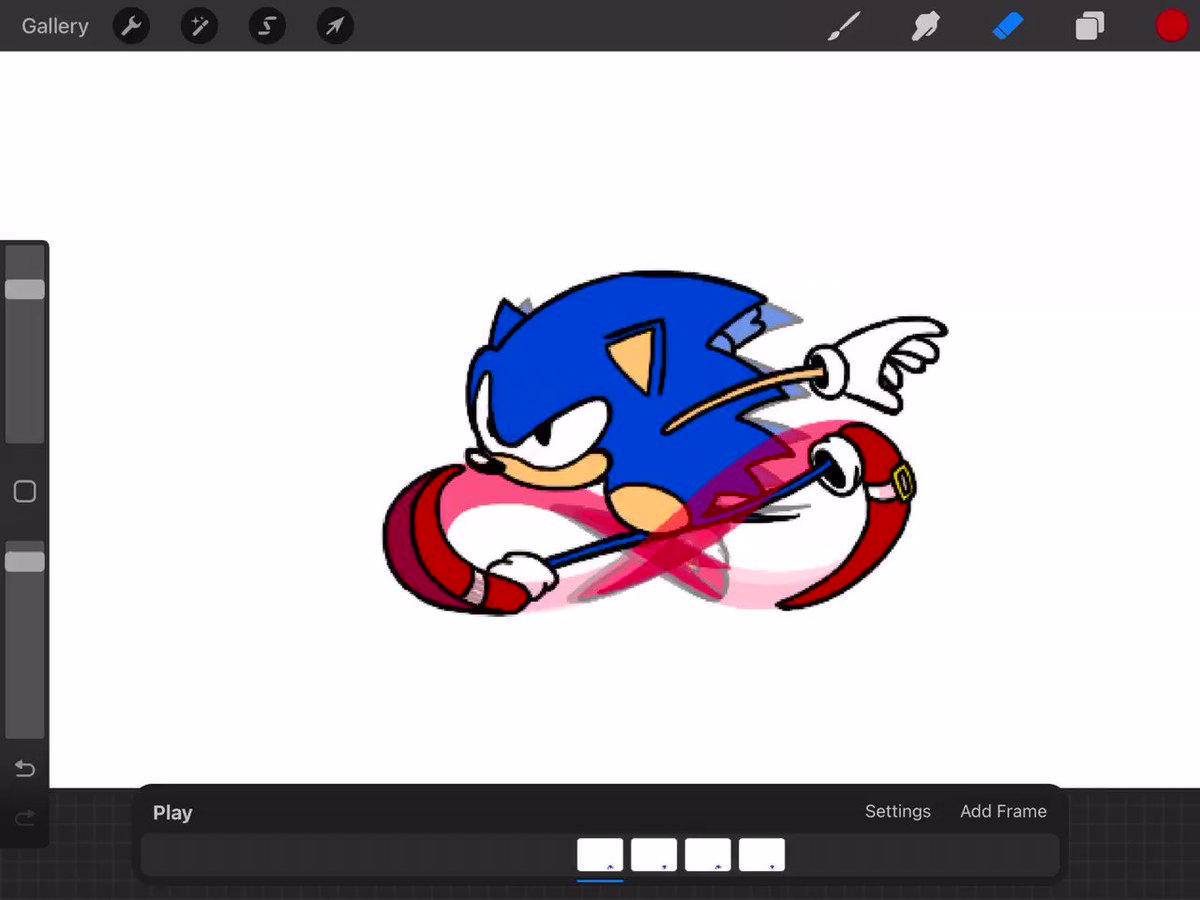Viewport: 1200px width, 900px height.
Task: Select the Brush tool
Action: (844, 26)
